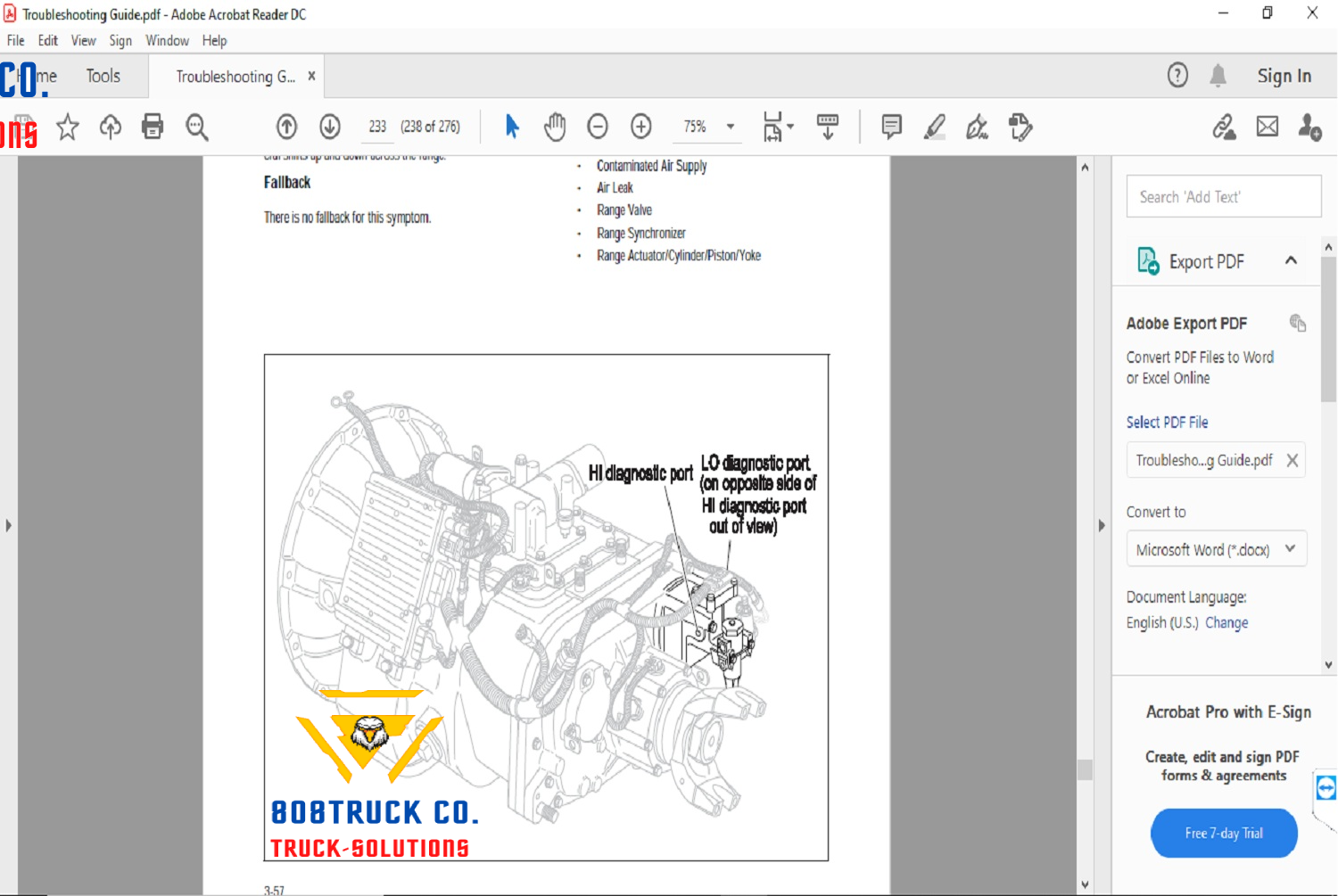Collapse the right tools pane

(1102, 525)
